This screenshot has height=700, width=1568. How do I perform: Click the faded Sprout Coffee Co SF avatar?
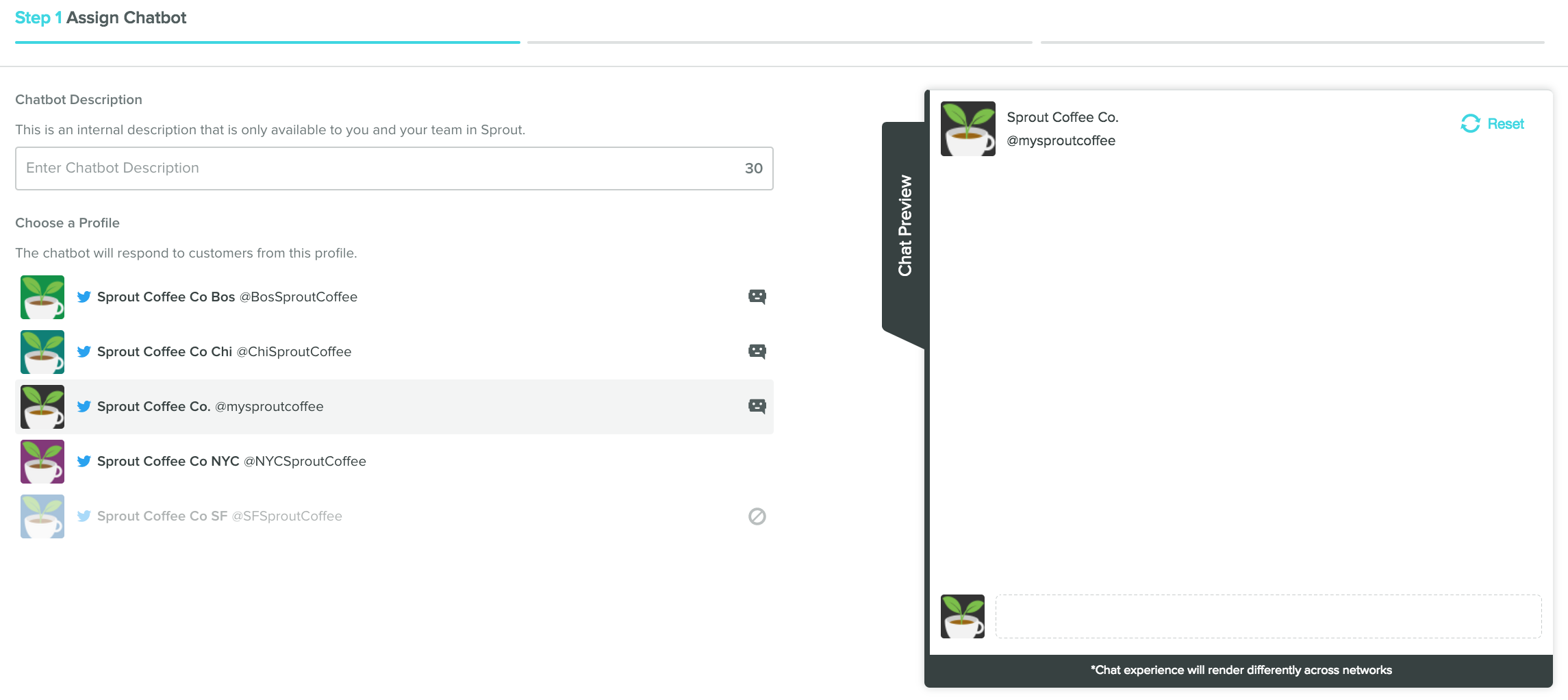tap(42, 516)
